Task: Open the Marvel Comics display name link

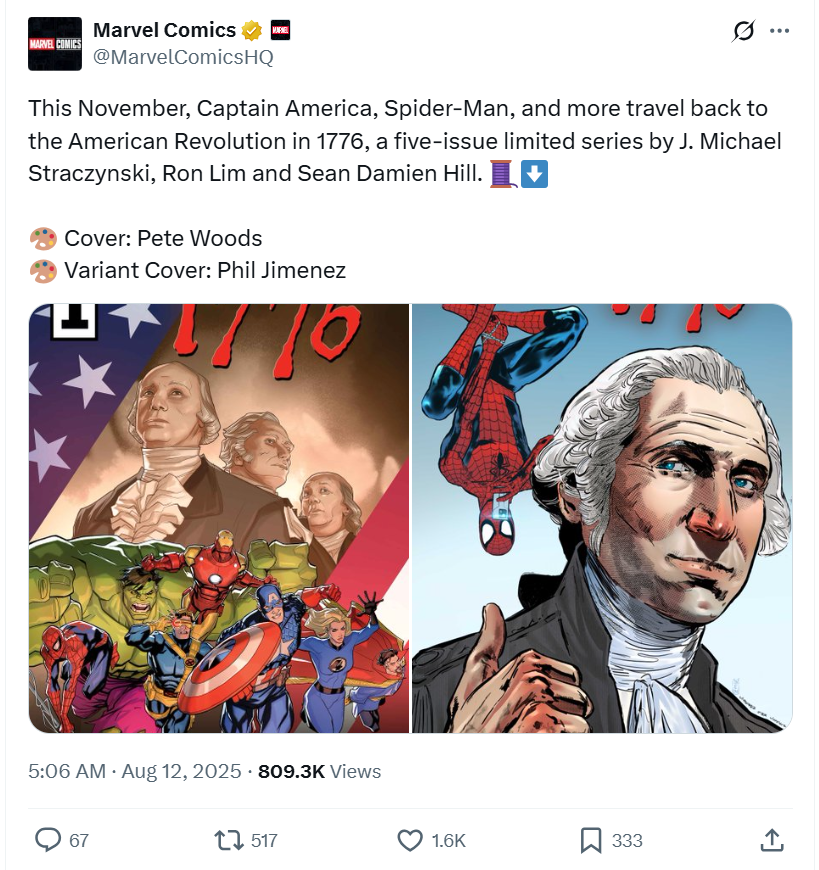Action: [164, 30]
